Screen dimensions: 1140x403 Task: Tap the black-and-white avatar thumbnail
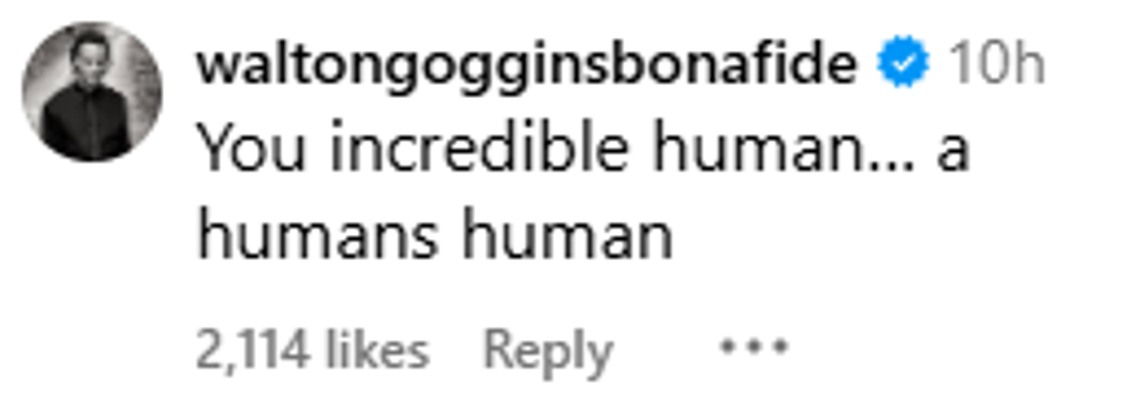pos(92,92)
